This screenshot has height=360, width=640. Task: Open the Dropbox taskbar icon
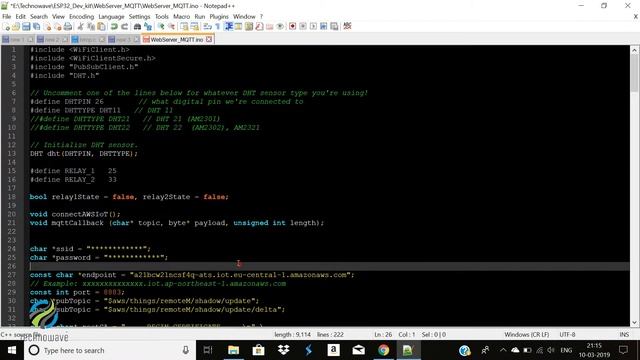283,350
